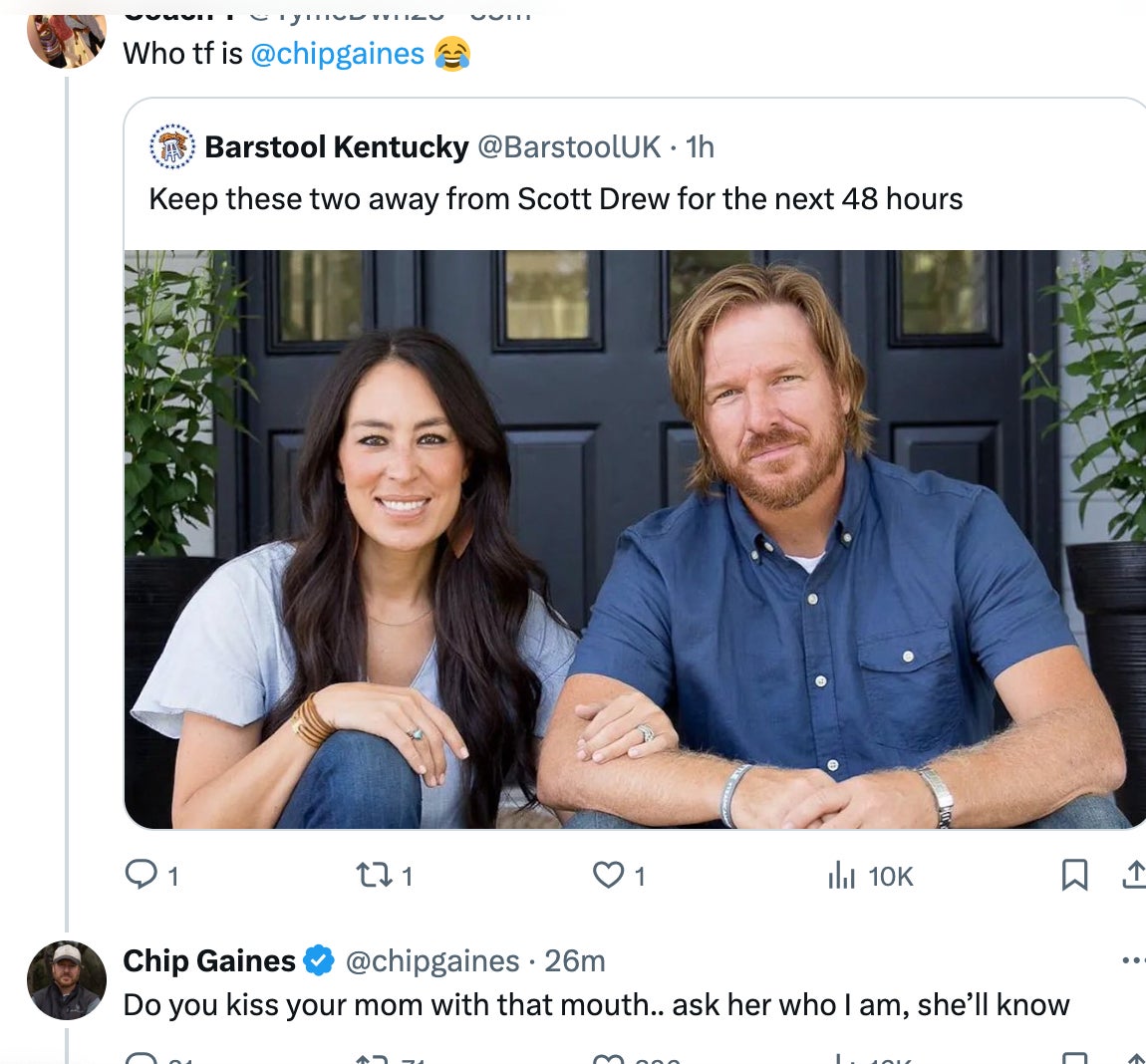Open the 26m timestamp on Chip's reply
Image resolution: width=1146 pixels, height=1064 pixels.
click(575, 960)
